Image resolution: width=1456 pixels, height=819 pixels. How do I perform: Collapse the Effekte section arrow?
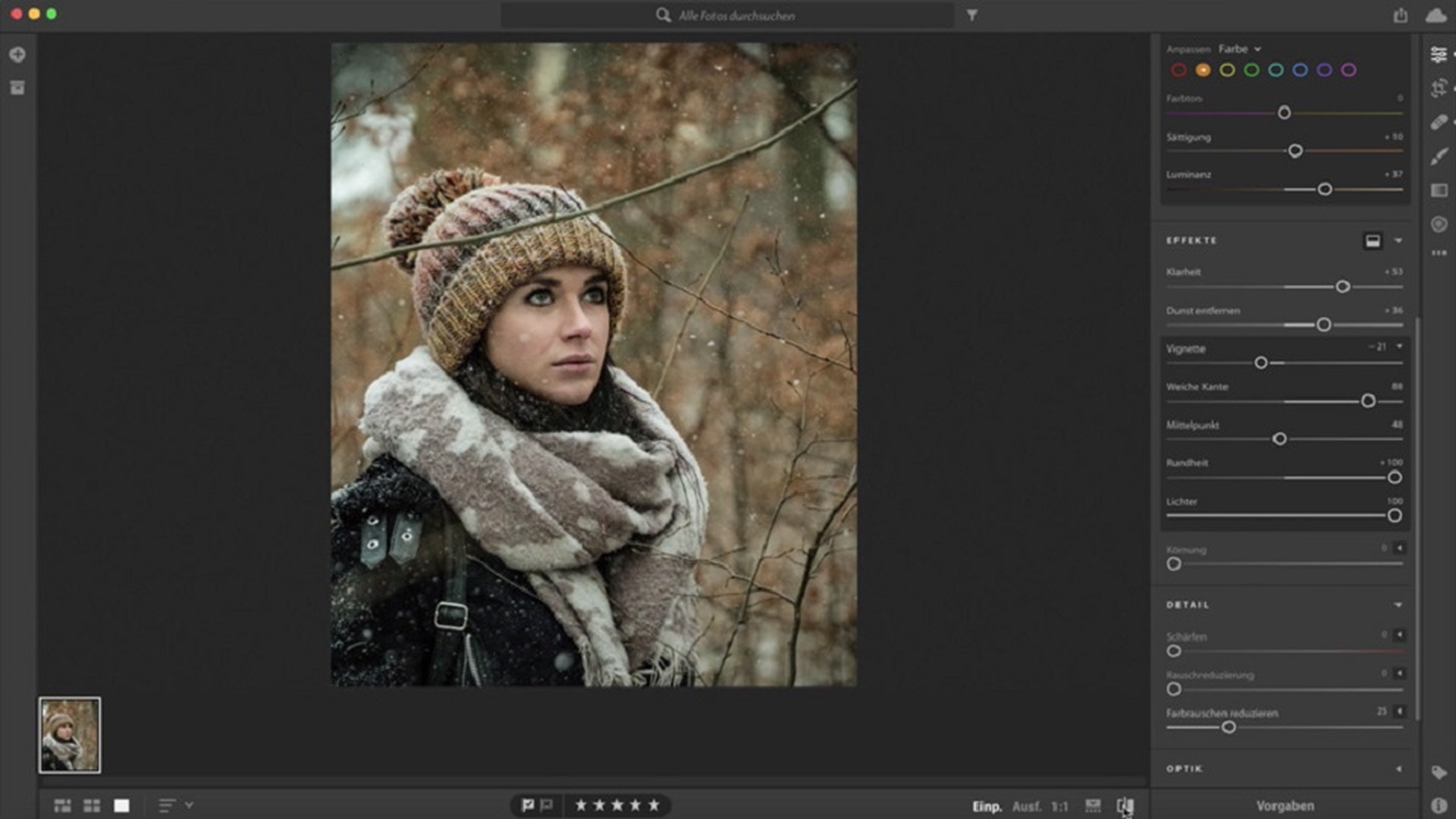(x=1398, y=240)
